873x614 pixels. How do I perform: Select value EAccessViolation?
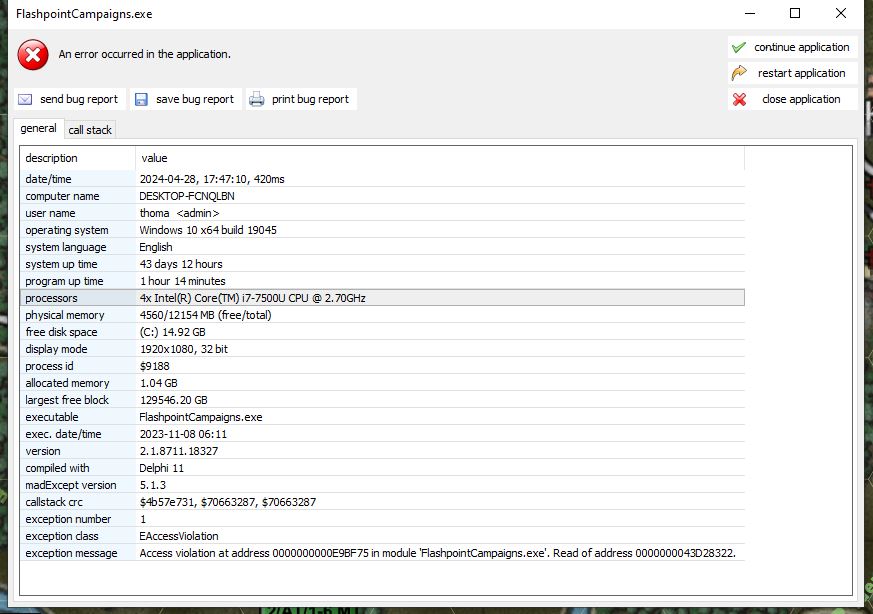(179, 536)
